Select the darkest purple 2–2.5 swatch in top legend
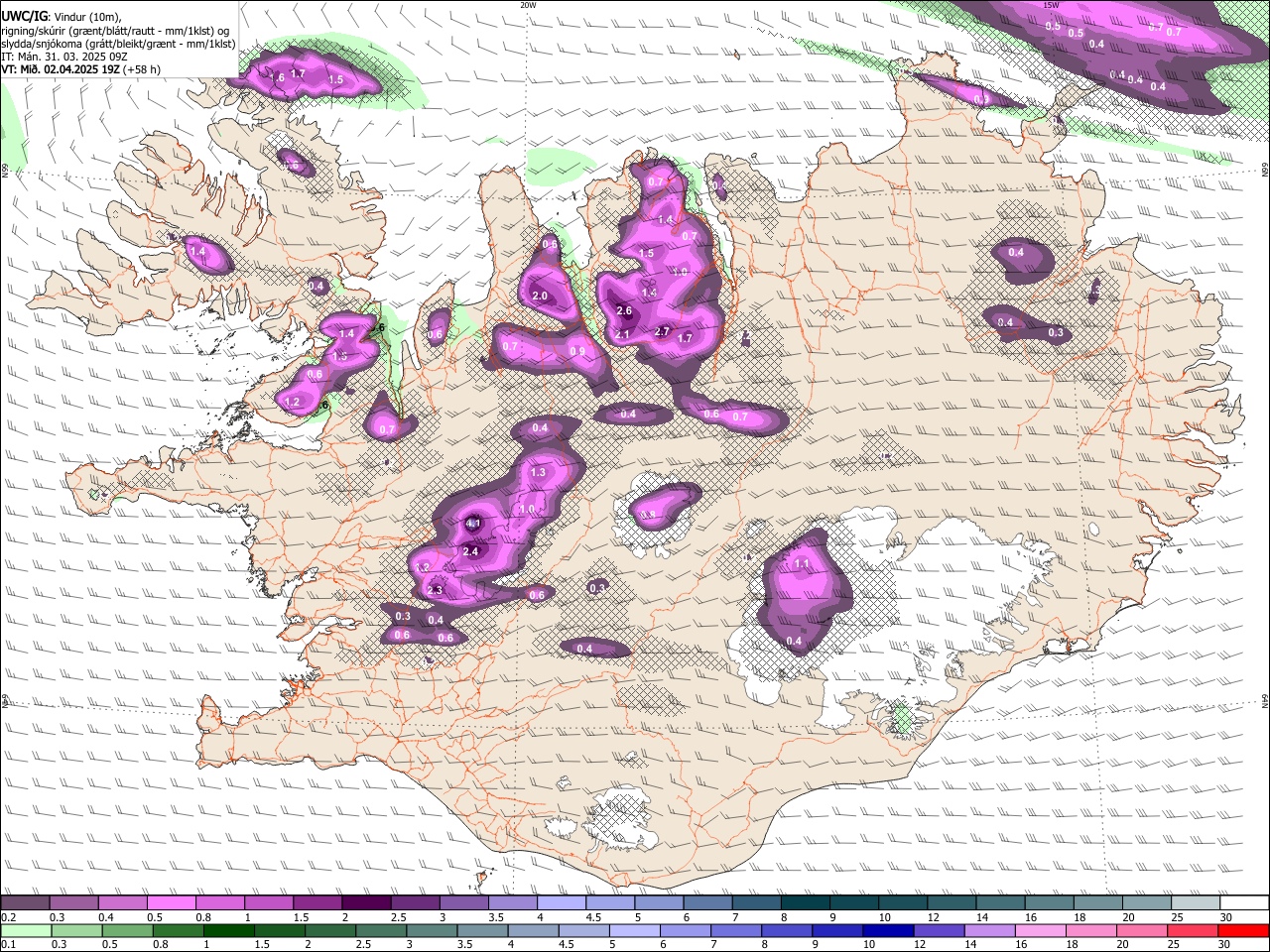The width and height of the screenshot is (1270, 952). 366,903
